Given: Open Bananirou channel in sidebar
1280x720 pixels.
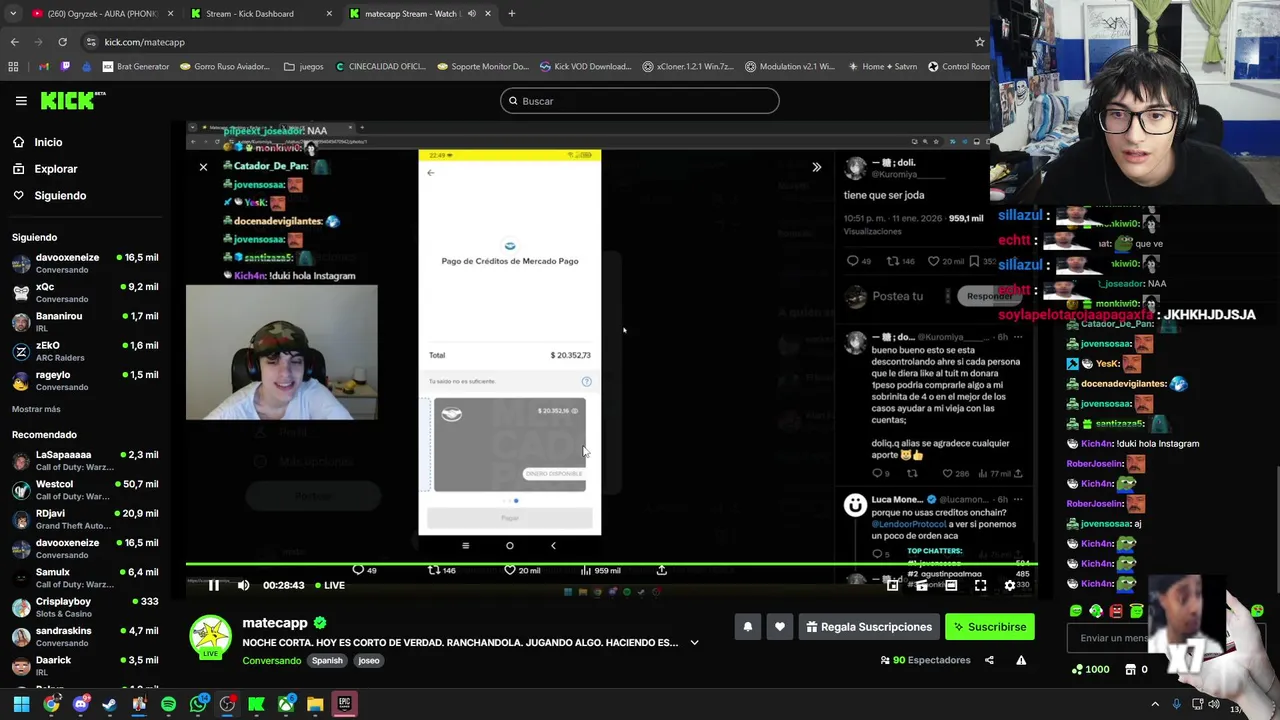Looking at the screenshot, I should coord(85,322).
